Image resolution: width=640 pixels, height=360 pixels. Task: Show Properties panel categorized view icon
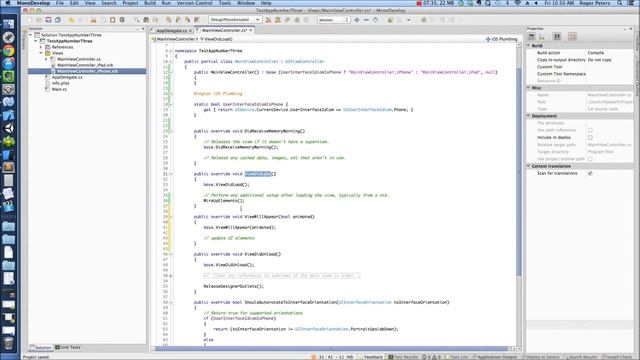pos(532,37)
